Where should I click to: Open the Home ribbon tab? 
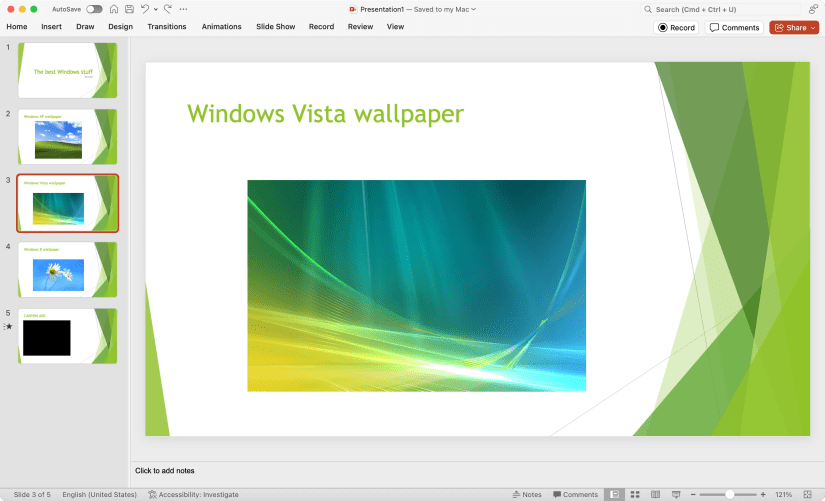click(x=17, y=26)
